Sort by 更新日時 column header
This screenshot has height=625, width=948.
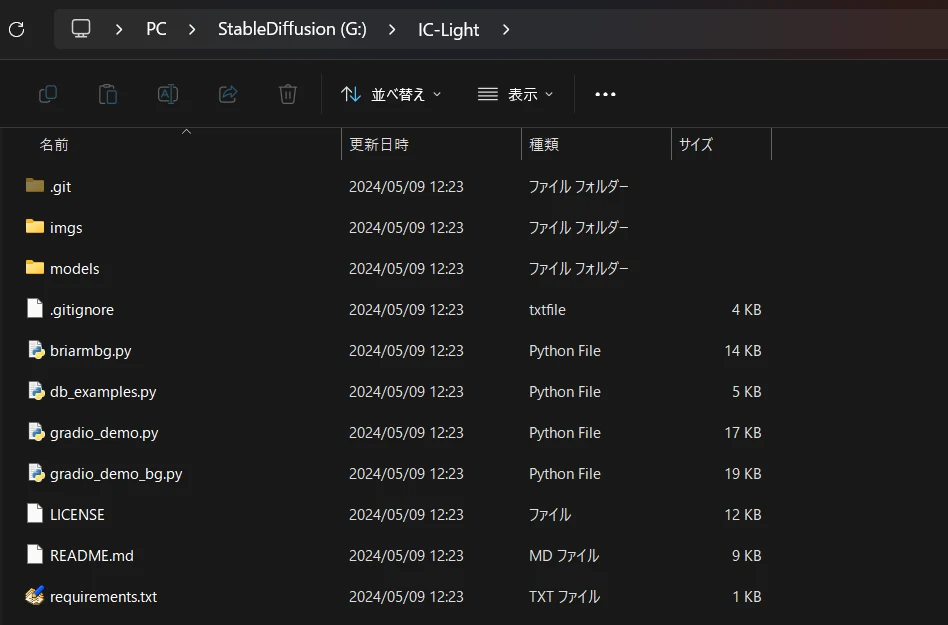379,144
